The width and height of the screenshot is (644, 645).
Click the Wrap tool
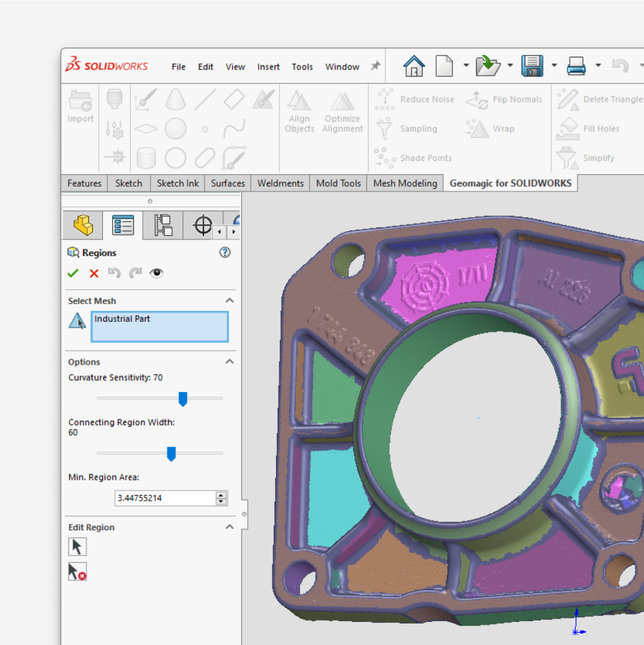(x=490, y=129)
